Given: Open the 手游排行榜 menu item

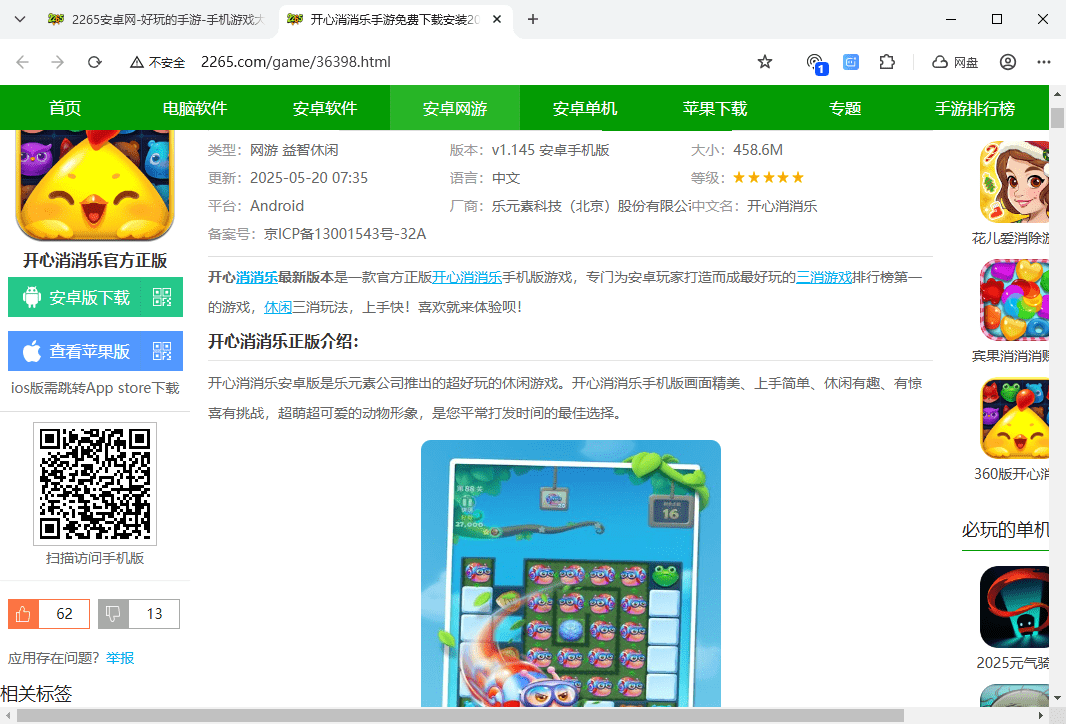Looking at the screenshot, I should click(x=975, y=107).
